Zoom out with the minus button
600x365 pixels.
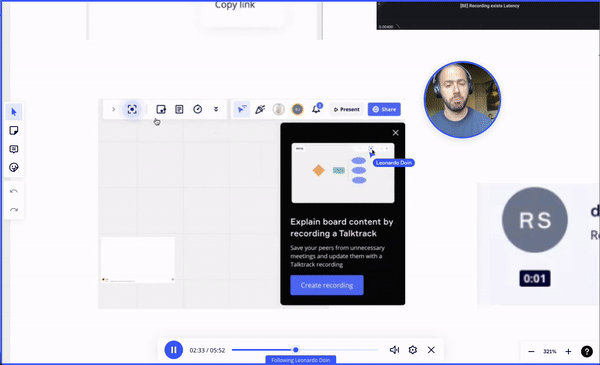[531, 351]
